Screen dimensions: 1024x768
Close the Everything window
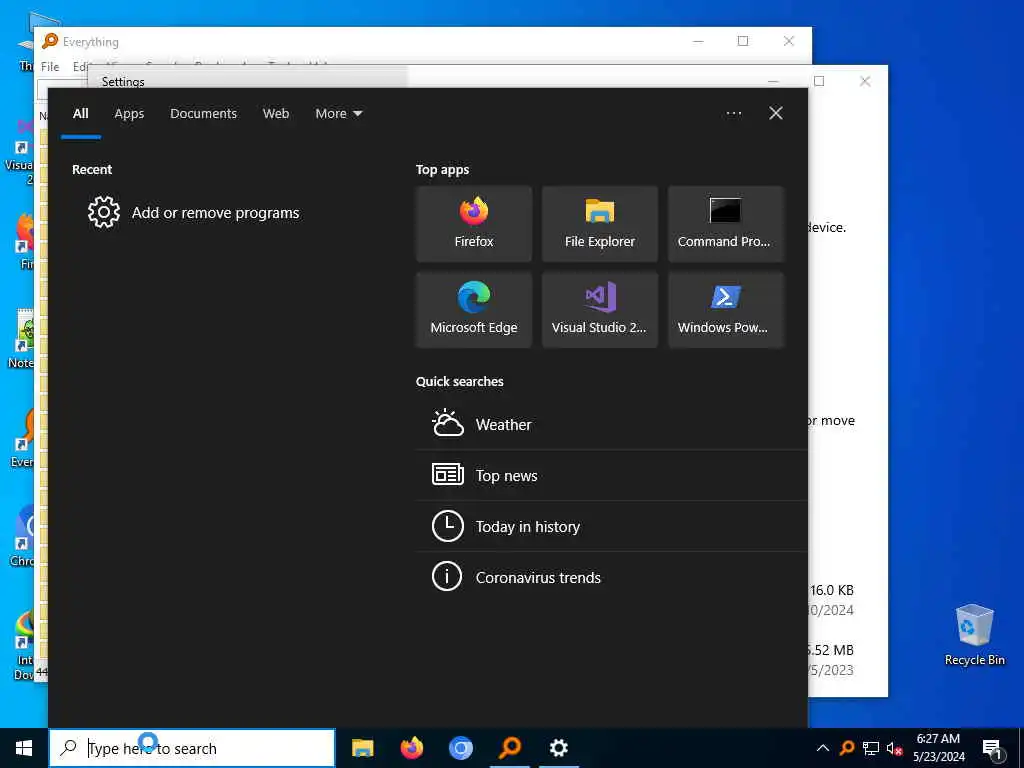[789, 41]
